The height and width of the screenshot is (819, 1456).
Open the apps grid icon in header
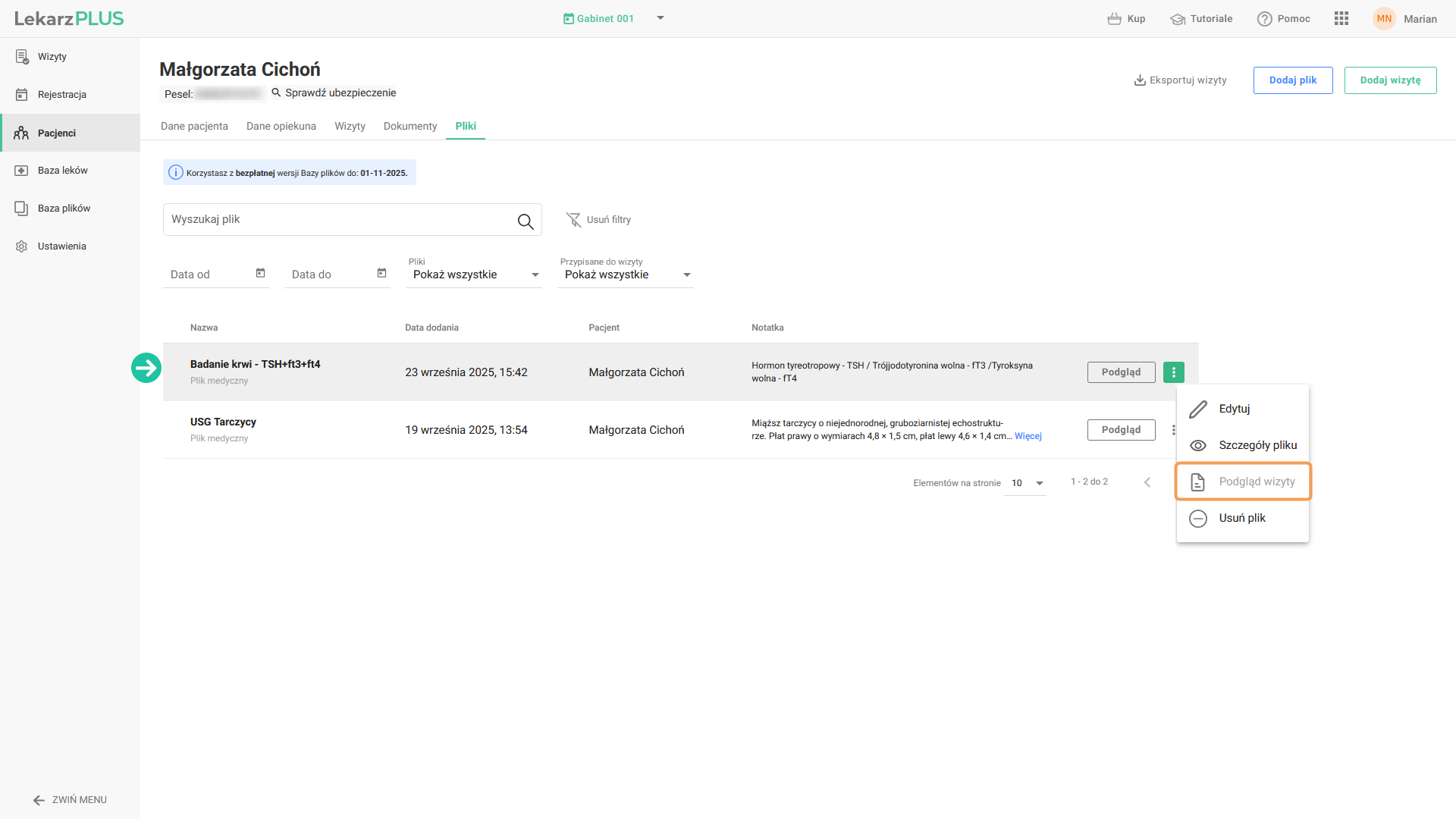point(1341,19)
